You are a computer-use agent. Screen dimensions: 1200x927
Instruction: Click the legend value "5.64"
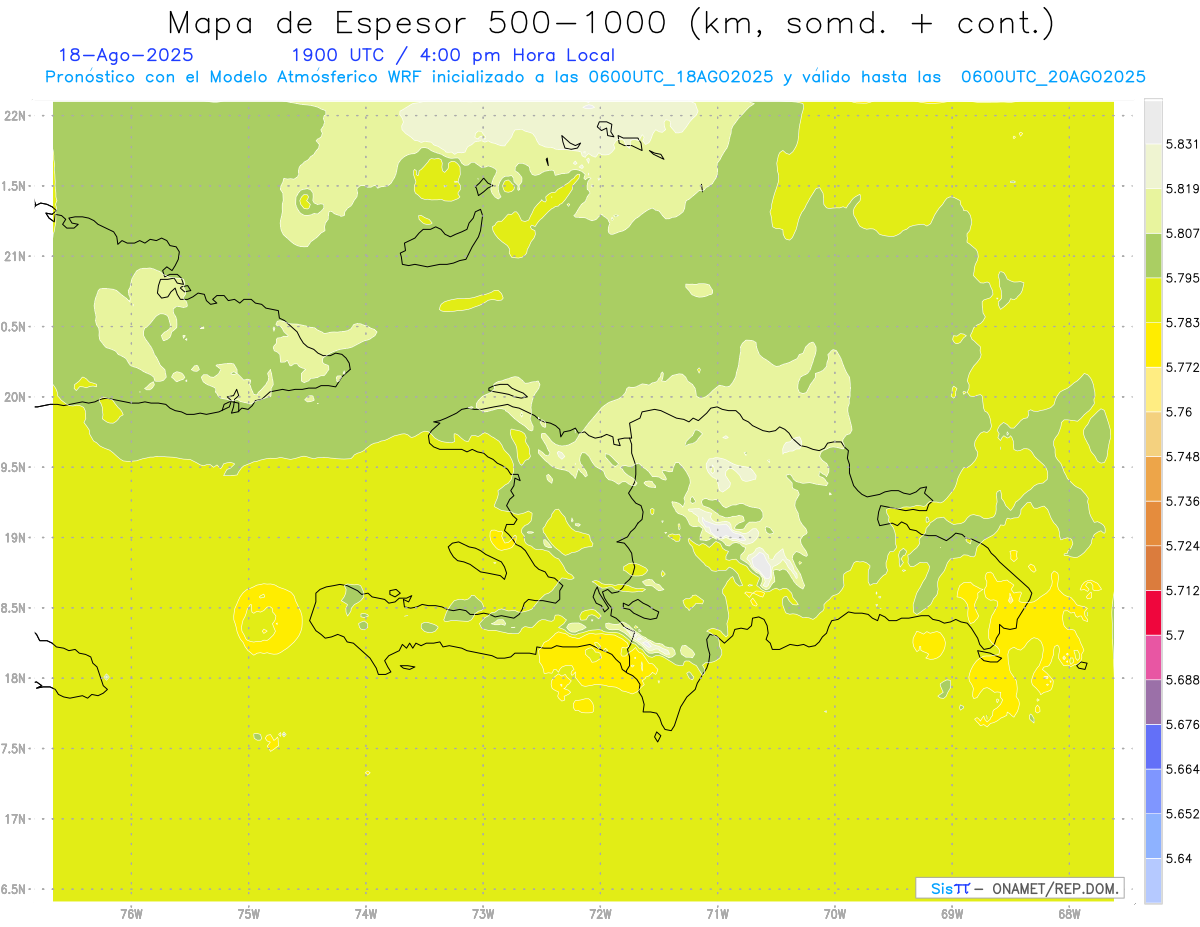pyautogui.click(x=1178, y=859)
